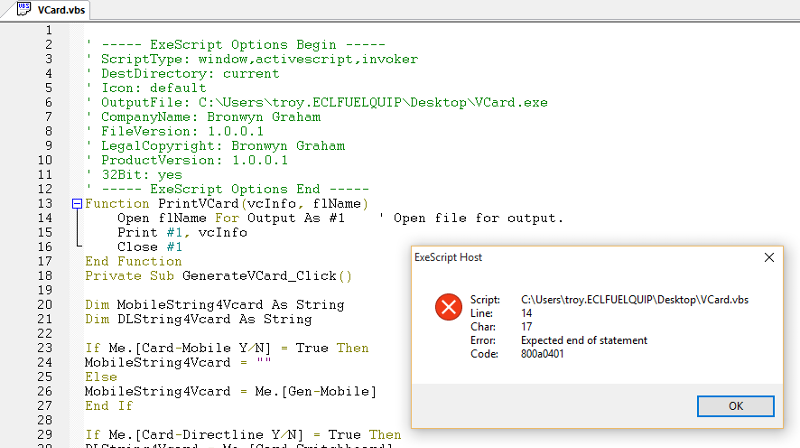Click the ExeScript Host dialog title
The height and width of the screenshot is (448, 800).
[448, 258]
